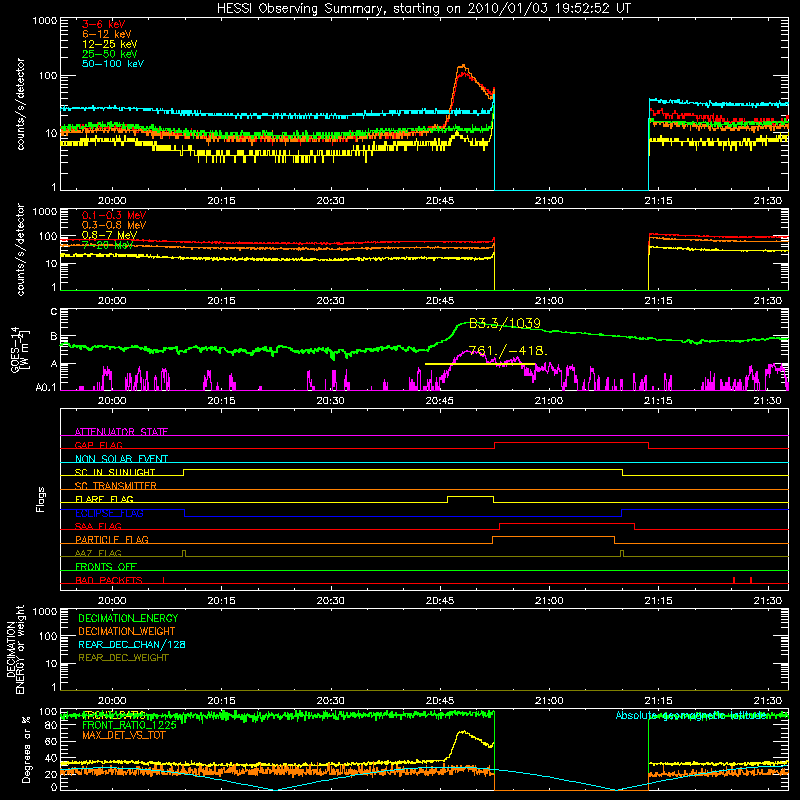Select the ECLIPSE_FLAG label
The width and height of the screenshot is (800, 800).
click(x=109, y=513)
